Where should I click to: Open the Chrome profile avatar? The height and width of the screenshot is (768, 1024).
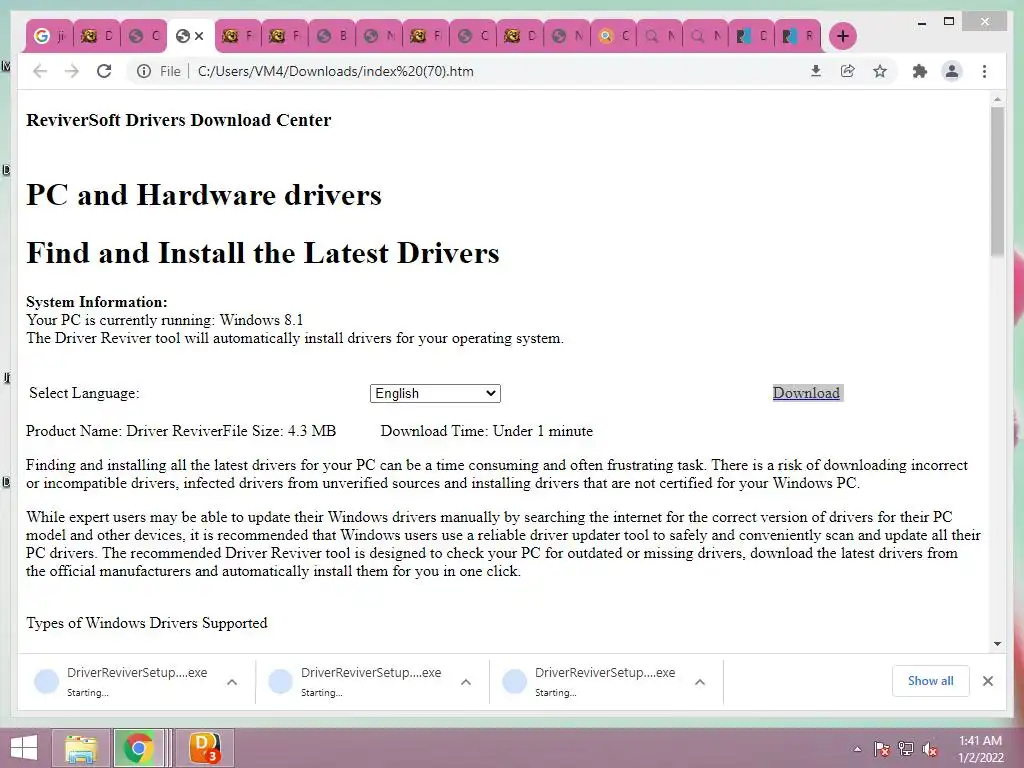952,71
